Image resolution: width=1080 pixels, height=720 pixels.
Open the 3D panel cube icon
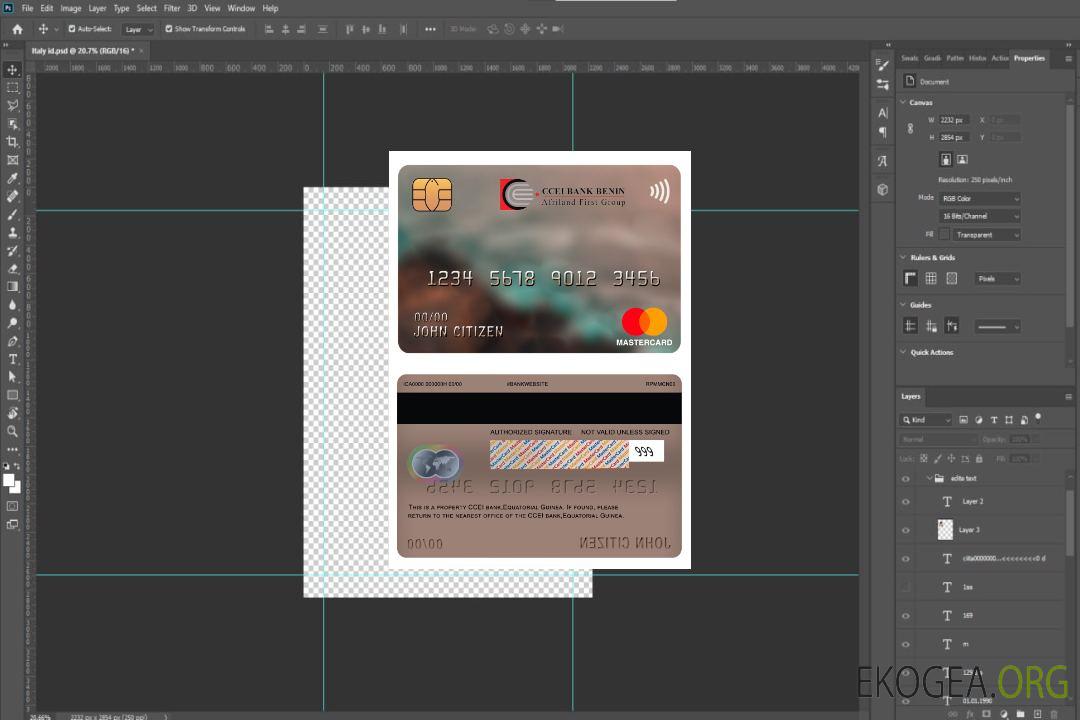point(883,189)
